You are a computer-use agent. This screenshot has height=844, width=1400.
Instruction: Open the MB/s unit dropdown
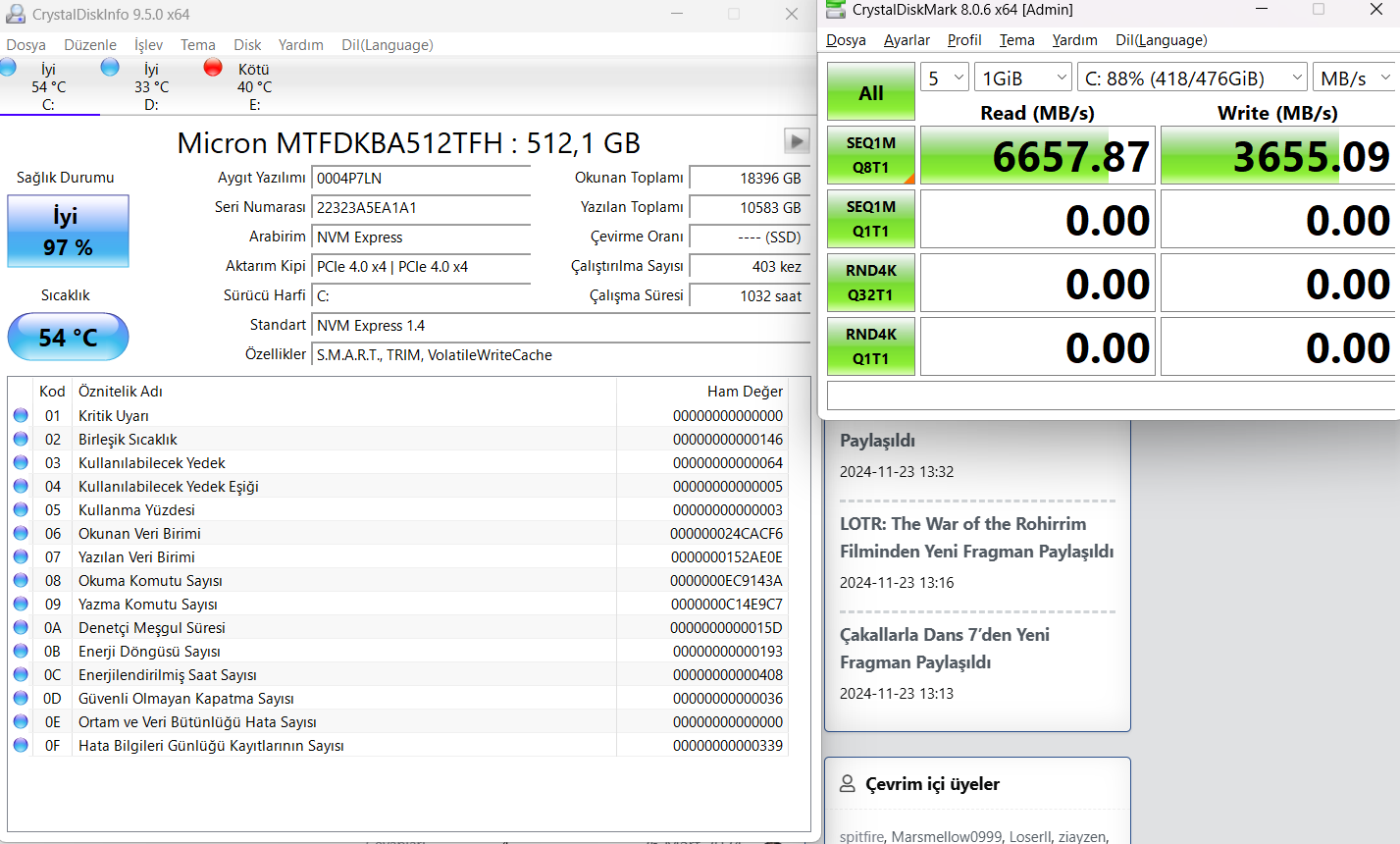pos(1355,79)
